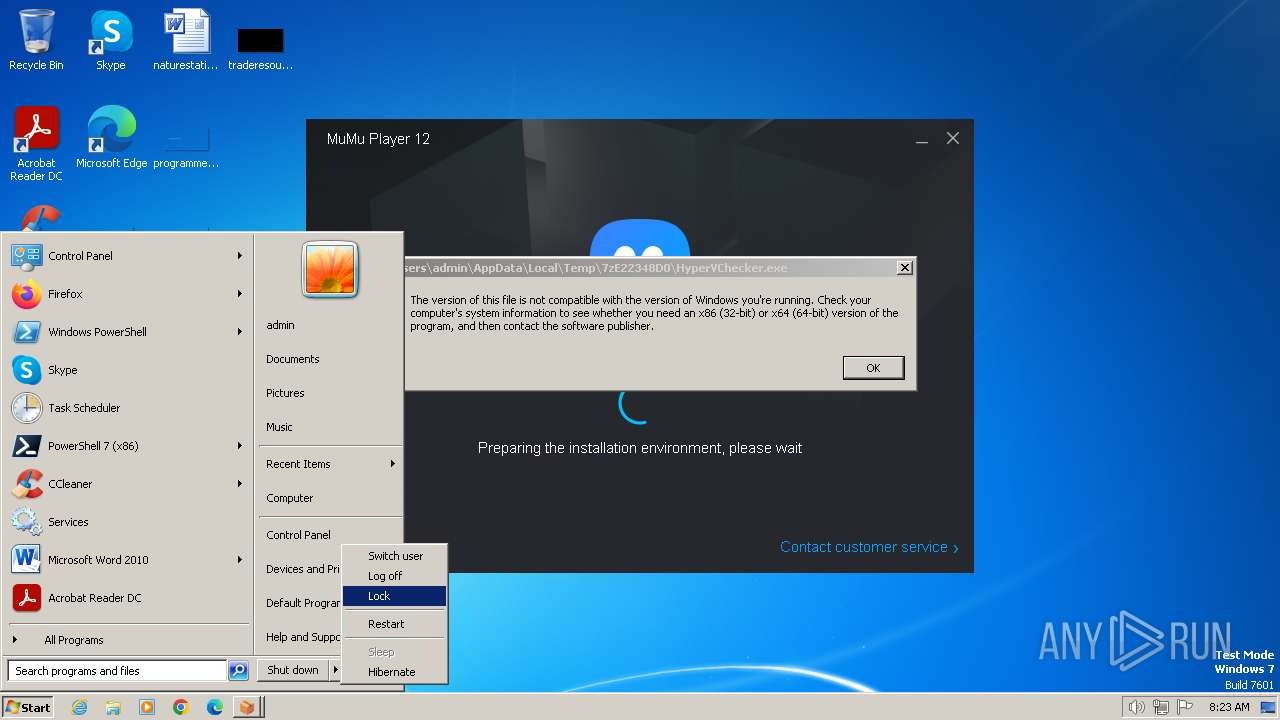Open Task Scheduler from Start menu

128,408
